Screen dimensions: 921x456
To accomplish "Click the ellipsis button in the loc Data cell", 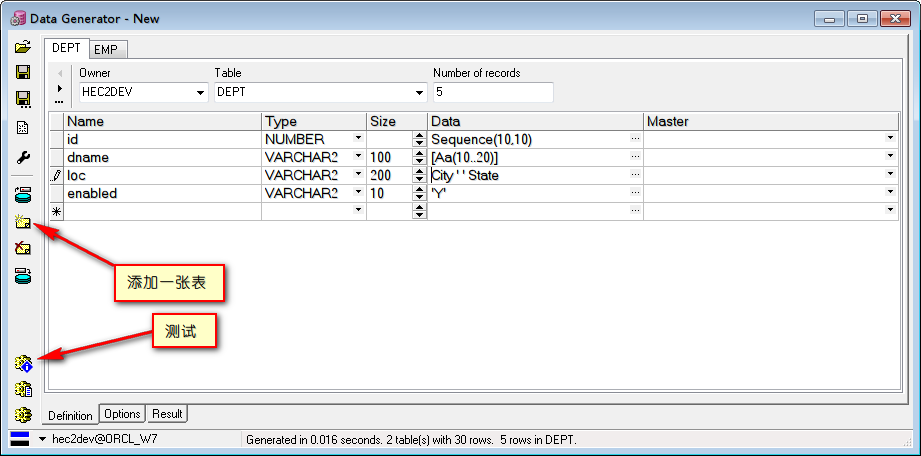I will coord(635,175).
